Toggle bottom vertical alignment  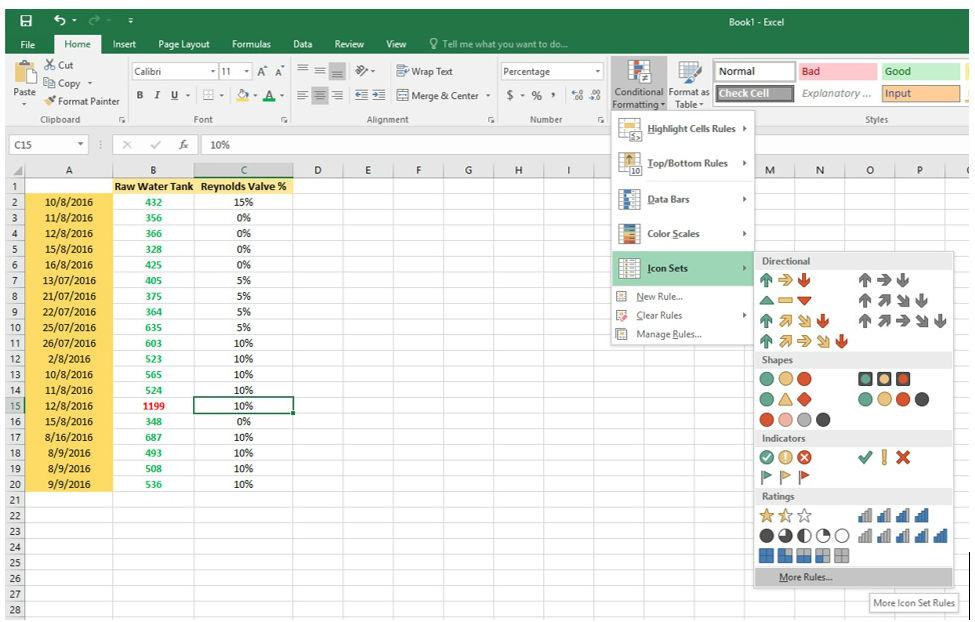click(337, 72)
